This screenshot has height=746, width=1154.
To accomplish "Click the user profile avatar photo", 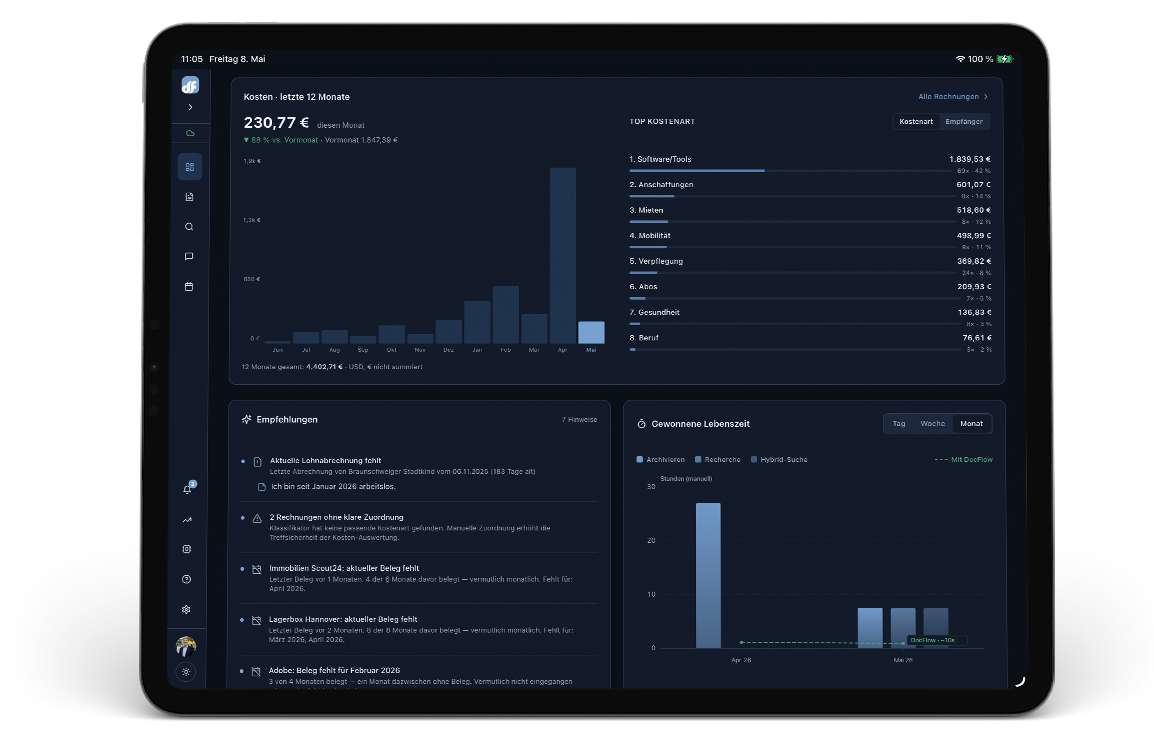I will (186, 647).
